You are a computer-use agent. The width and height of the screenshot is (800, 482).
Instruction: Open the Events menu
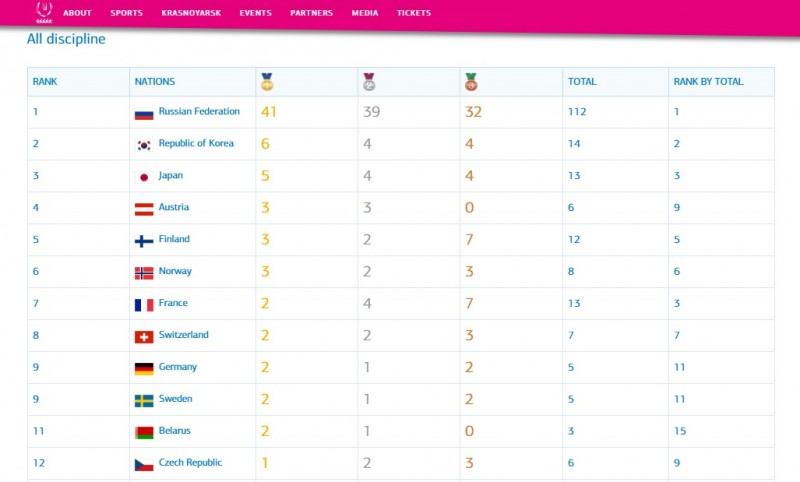point(256,13)
